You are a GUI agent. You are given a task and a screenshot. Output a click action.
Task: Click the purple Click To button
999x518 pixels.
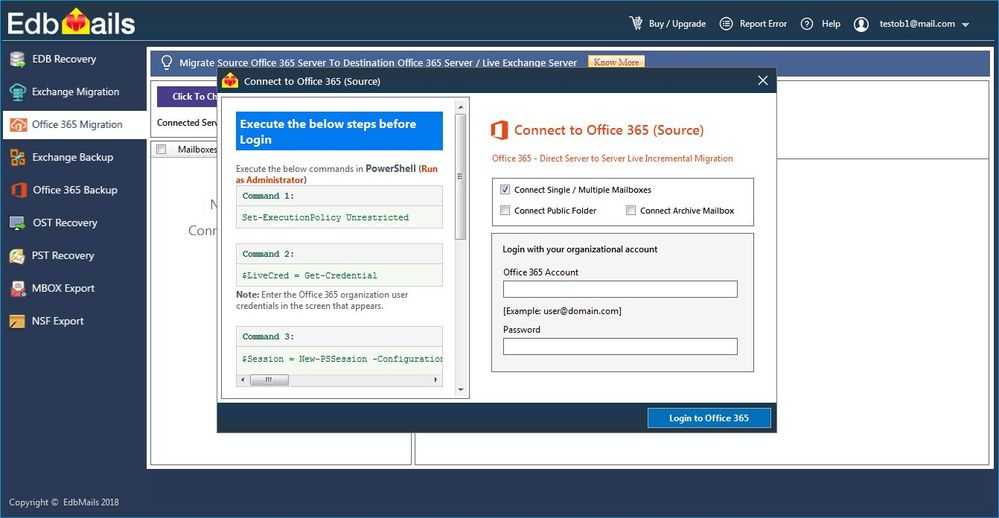(187, 96)
